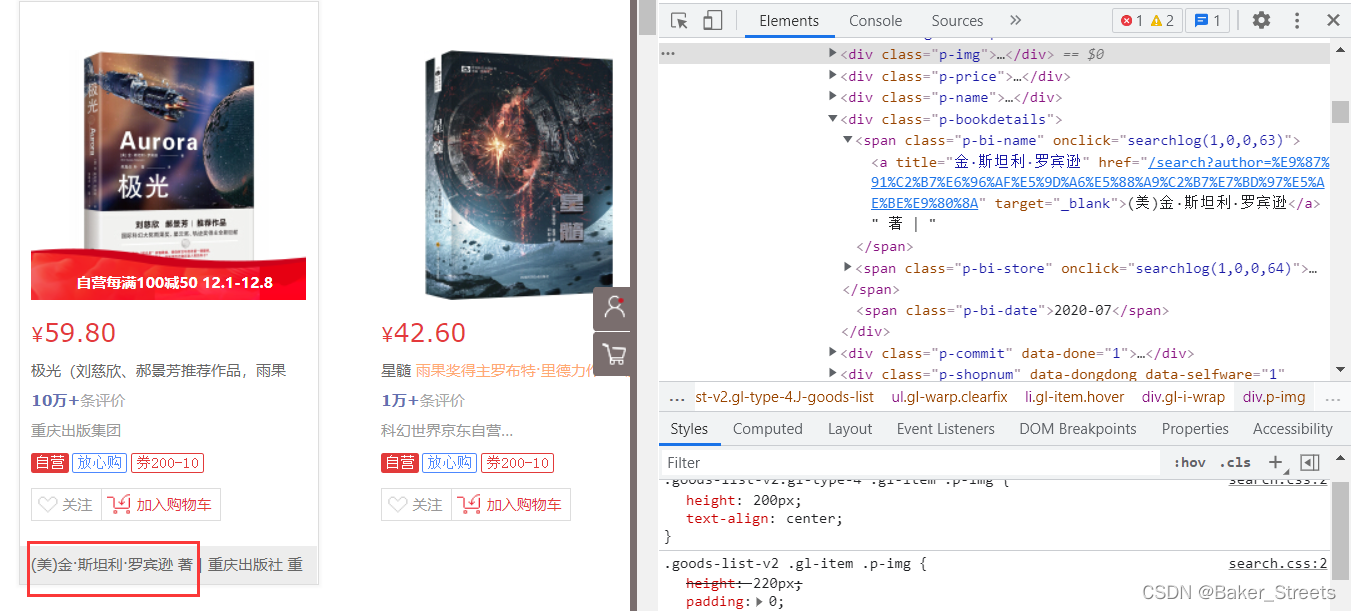Add 星髓 book to cart
1351x611 pixels.
[511, 505]
